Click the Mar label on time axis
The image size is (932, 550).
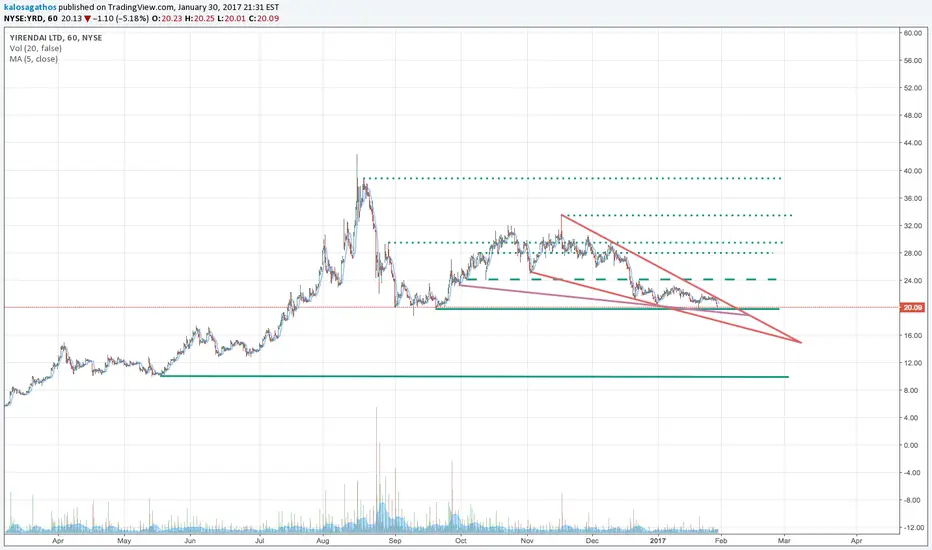coord(784,541)
